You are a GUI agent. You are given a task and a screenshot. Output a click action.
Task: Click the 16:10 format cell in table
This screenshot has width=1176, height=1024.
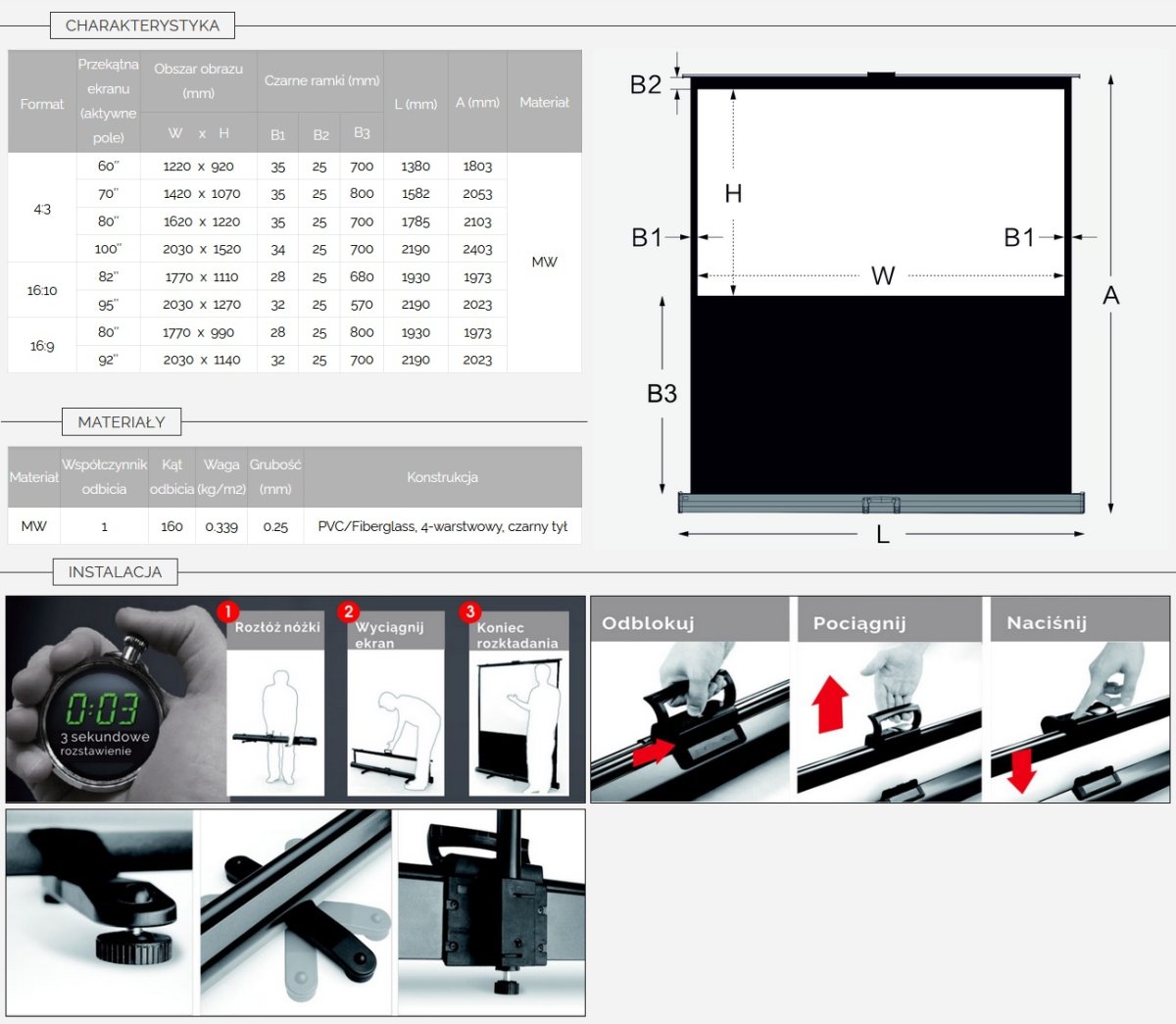pos(42,290)
